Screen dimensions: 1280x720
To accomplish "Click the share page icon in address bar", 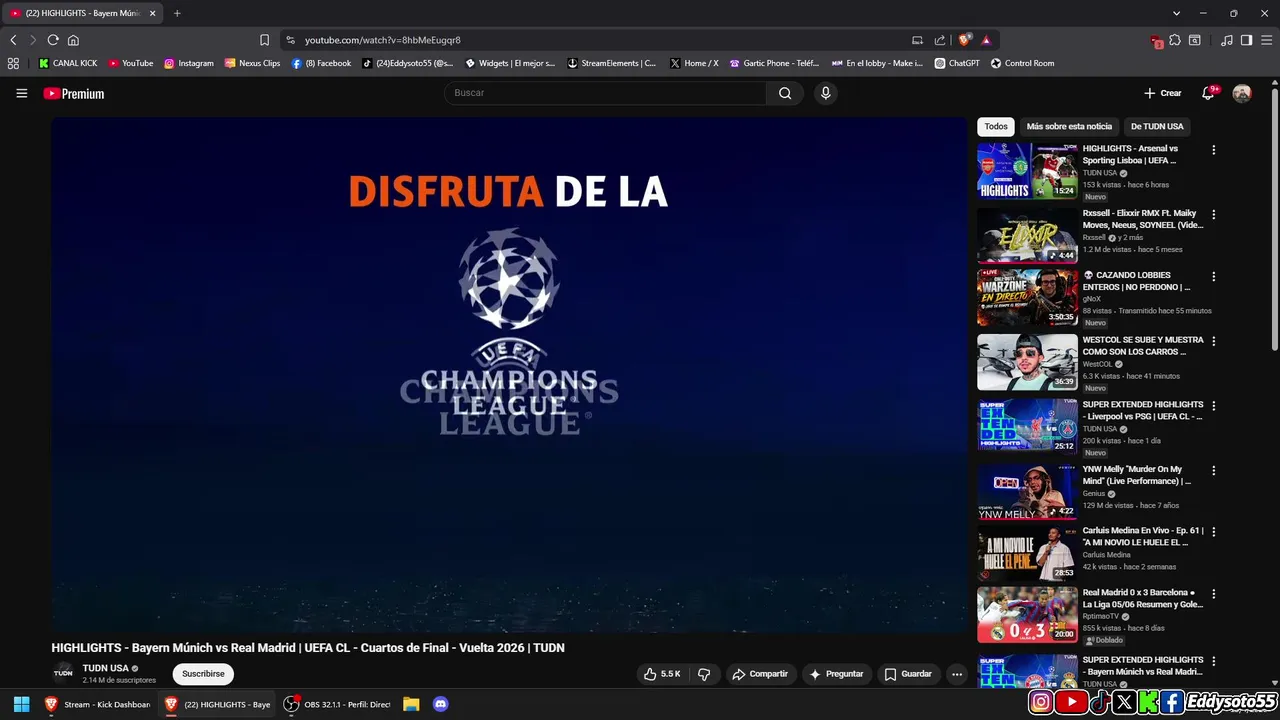I will [940, 40].
